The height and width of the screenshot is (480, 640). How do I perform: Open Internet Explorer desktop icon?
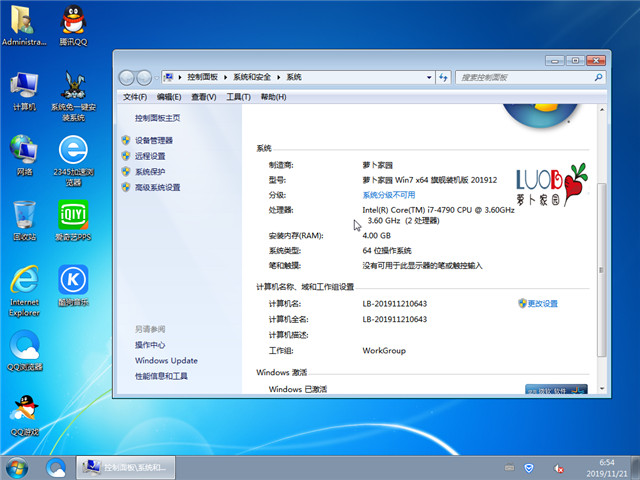pos(24,291)
